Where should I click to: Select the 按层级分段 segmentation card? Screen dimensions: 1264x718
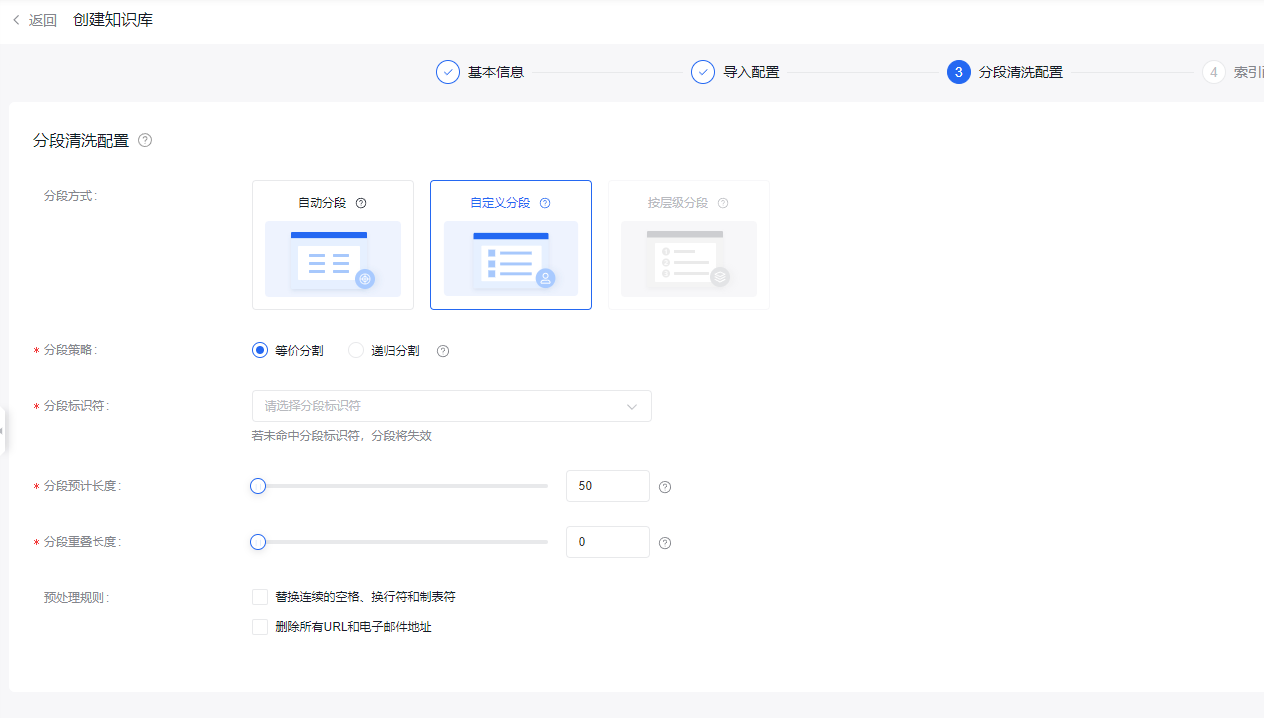tap(688, 245)
